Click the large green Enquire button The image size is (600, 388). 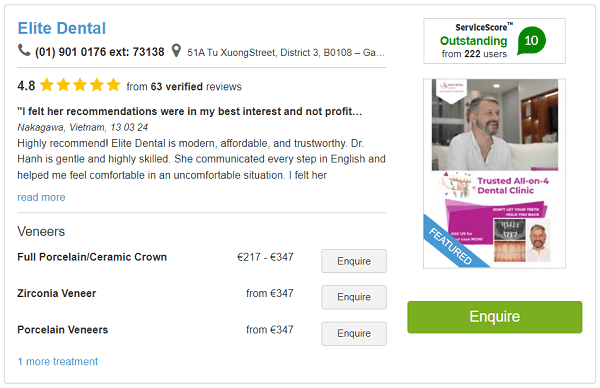(x=494, y=317)
